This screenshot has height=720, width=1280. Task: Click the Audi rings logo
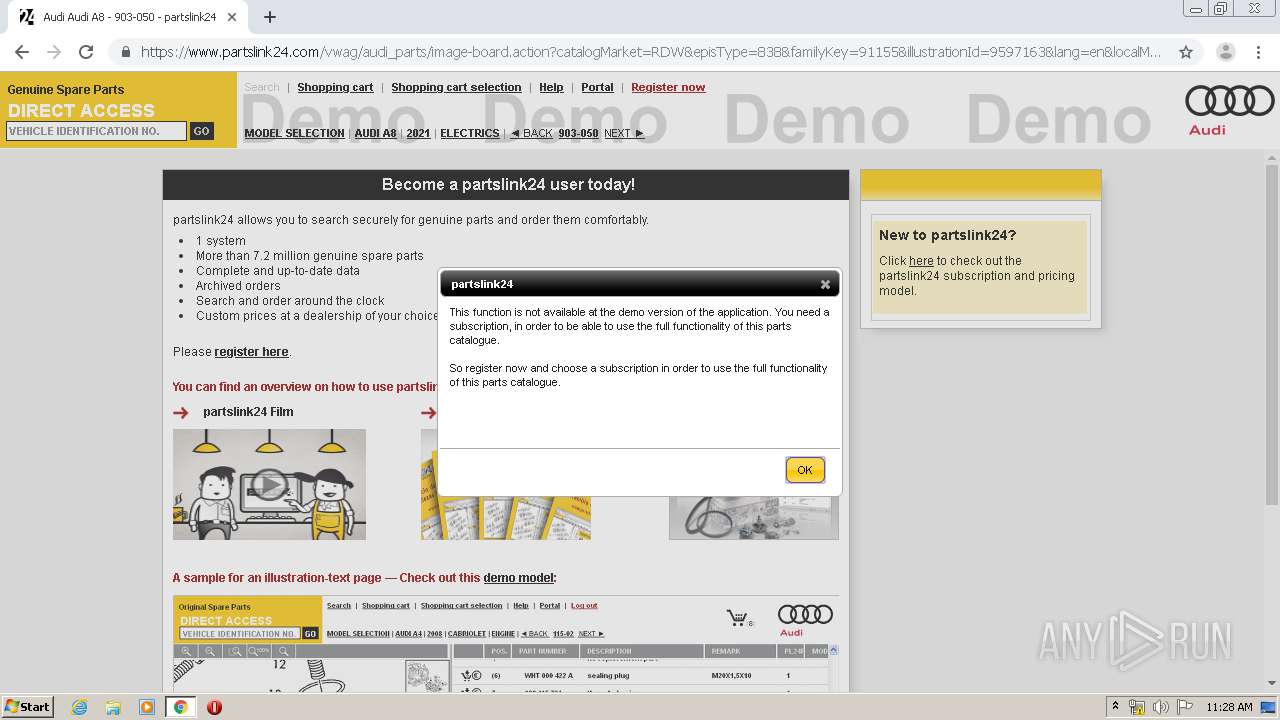[1229, 102]
